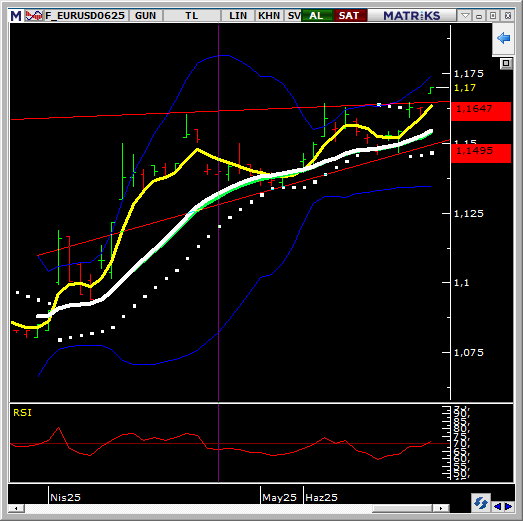Click the blue right navigation arrow
Viewport: 523px width, 521px height.
pyautogui.click(x=509, y=506)
